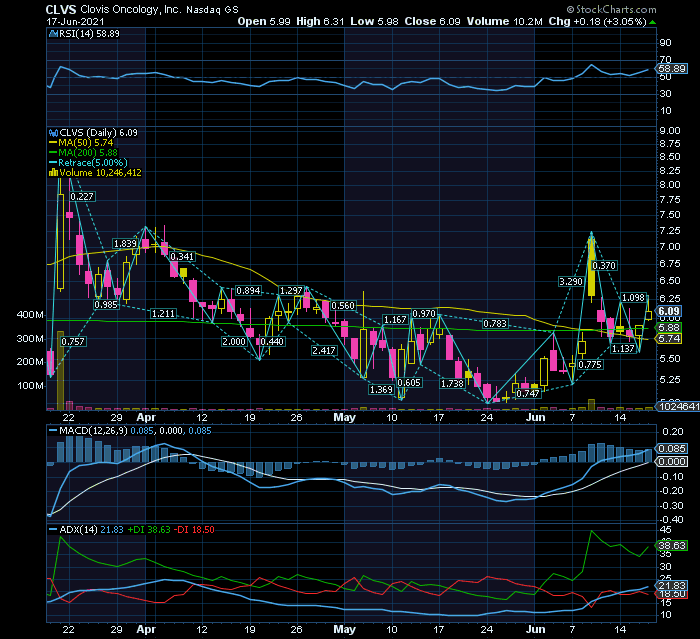Screen dimensions: 700x639
Task: Click the green 5.88 MA tag on price axis
Action: point(669,328)
